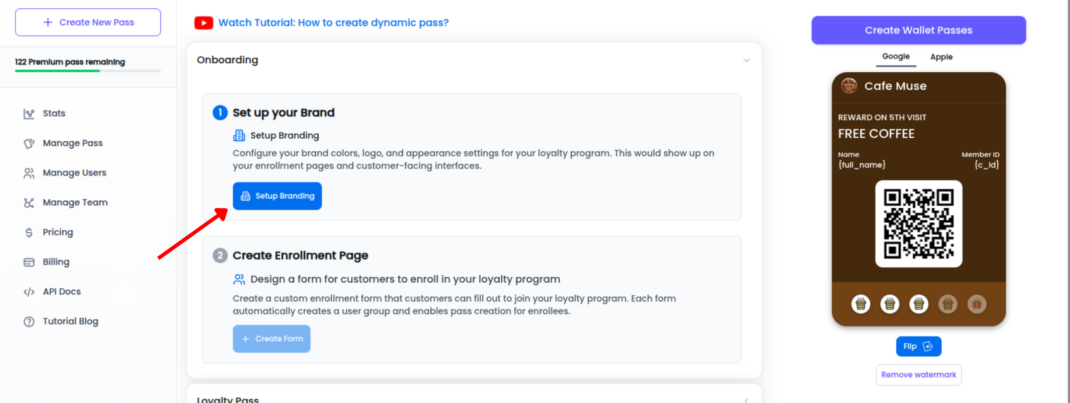1070x403 pixels.
Task: Click the API Docs code brackets icon
Action: coord(29,292)
